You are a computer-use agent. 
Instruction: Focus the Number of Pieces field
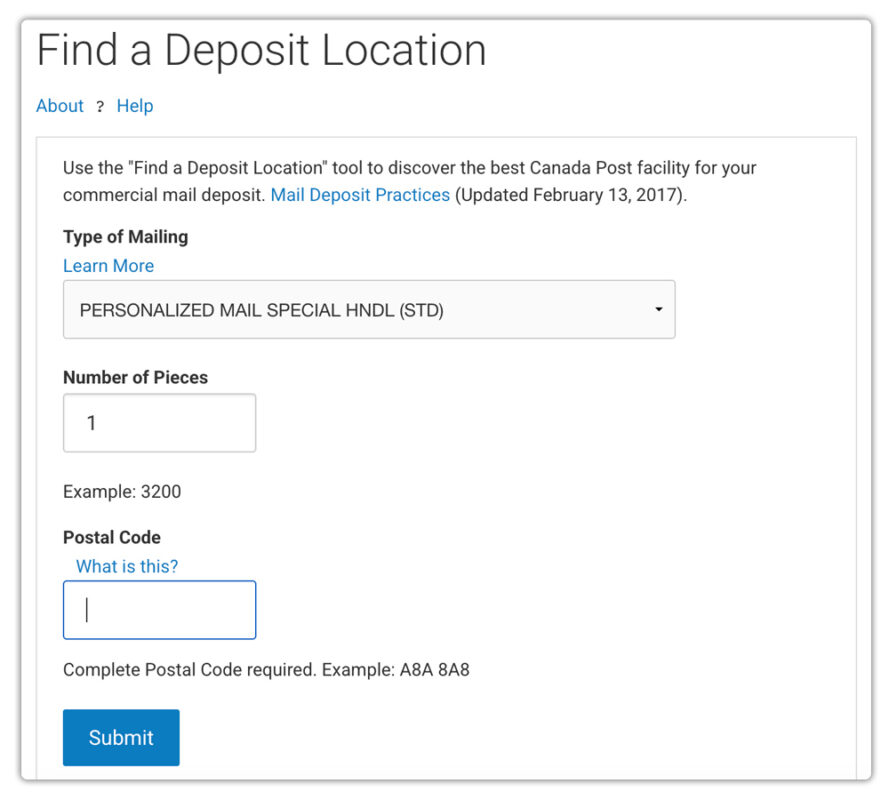159,423
